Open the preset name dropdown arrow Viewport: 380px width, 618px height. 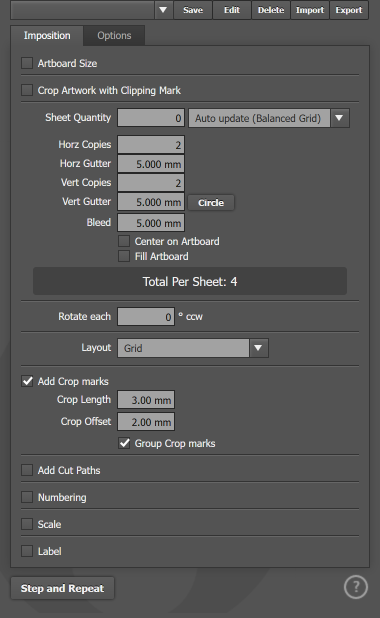pos(163,10)
